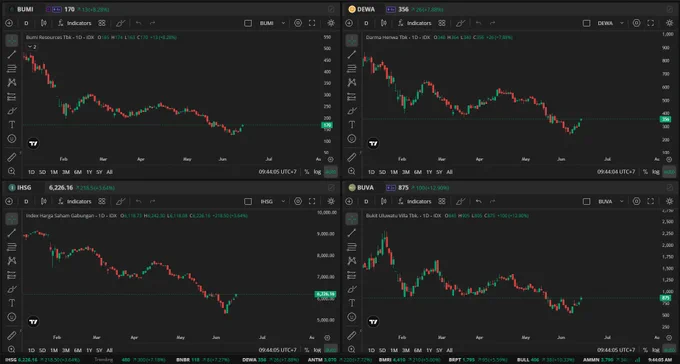Open candle chart style menu in BUMI toolbar

tap(44, 23)
